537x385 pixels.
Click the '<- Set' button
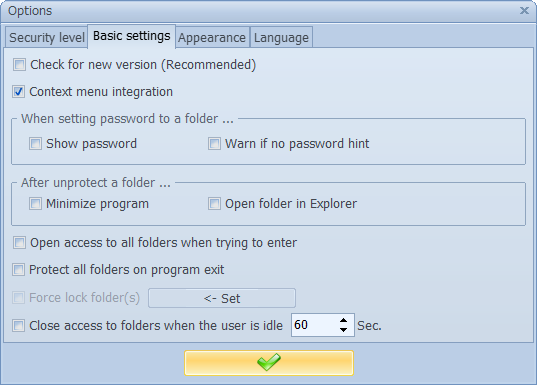[x=222, y=298]
